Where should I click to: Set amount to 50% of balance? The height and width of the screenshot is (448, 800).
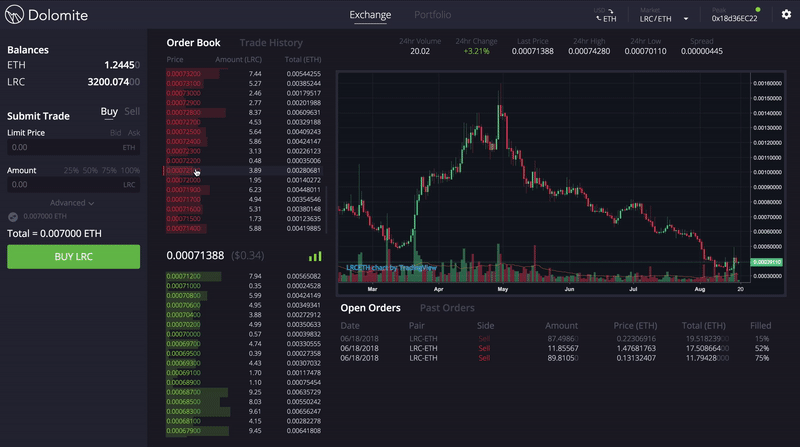point(90,170)
